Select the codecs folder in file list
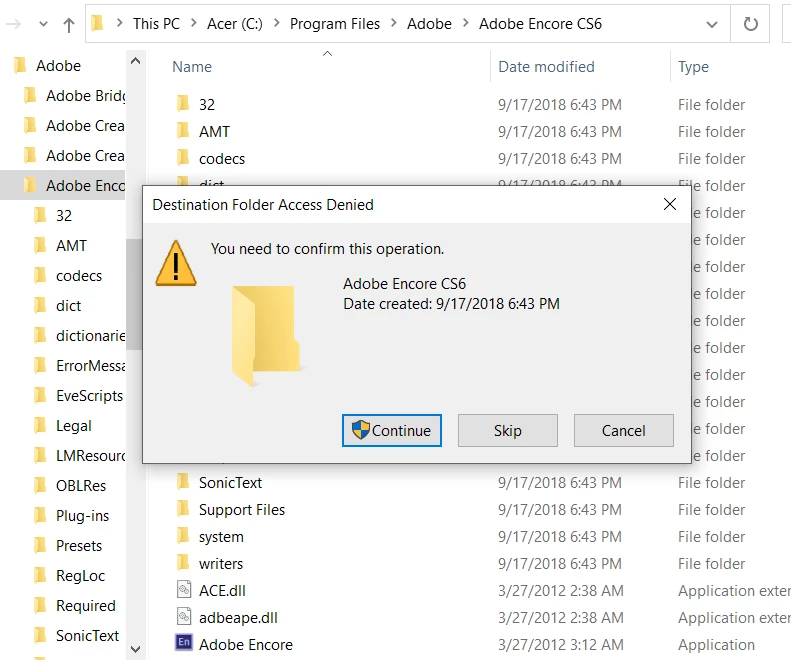This screenshot has width=791, height=662. click(222, 158)
